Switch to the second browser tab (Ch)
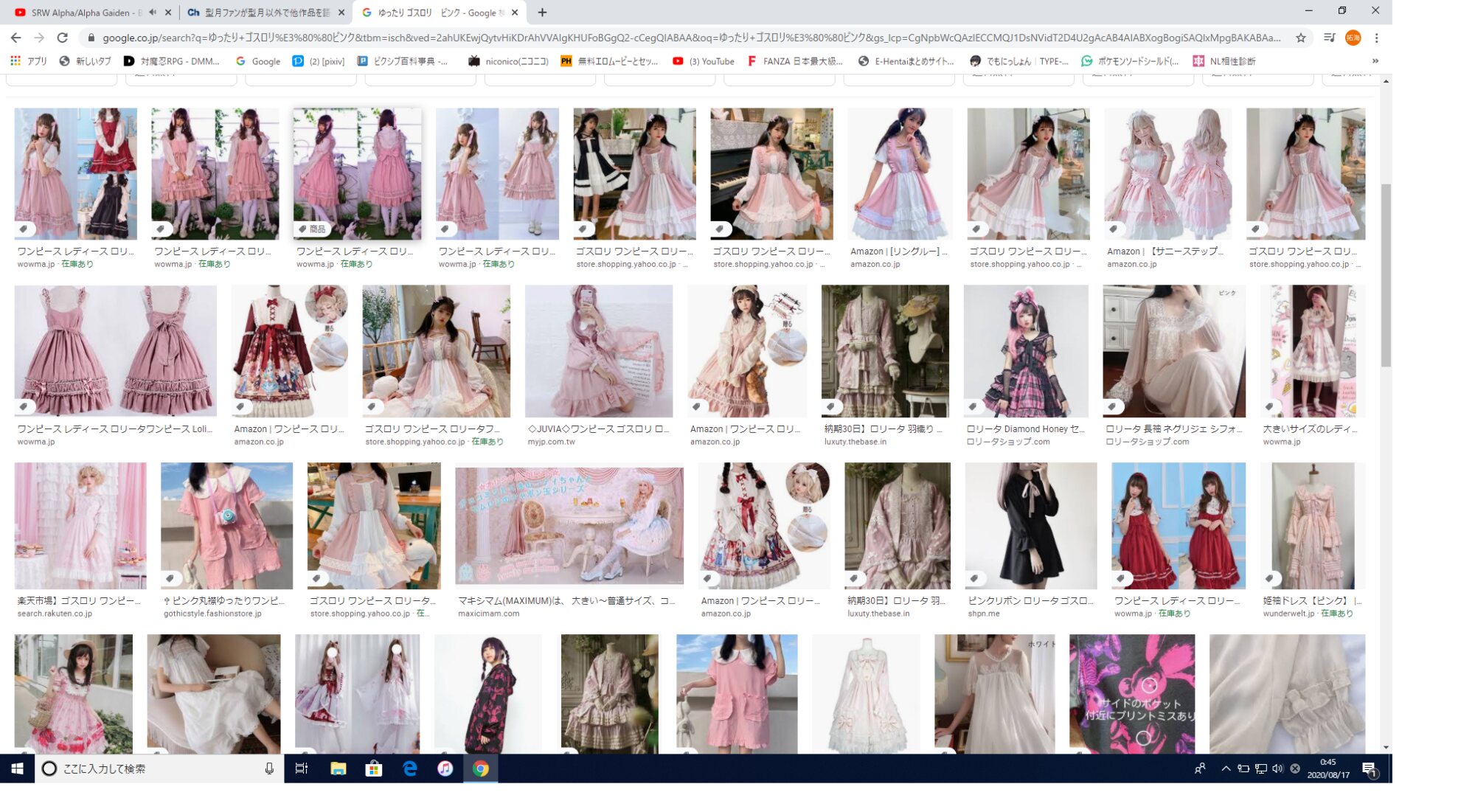The image size is (1475, 812). (262, 13)
